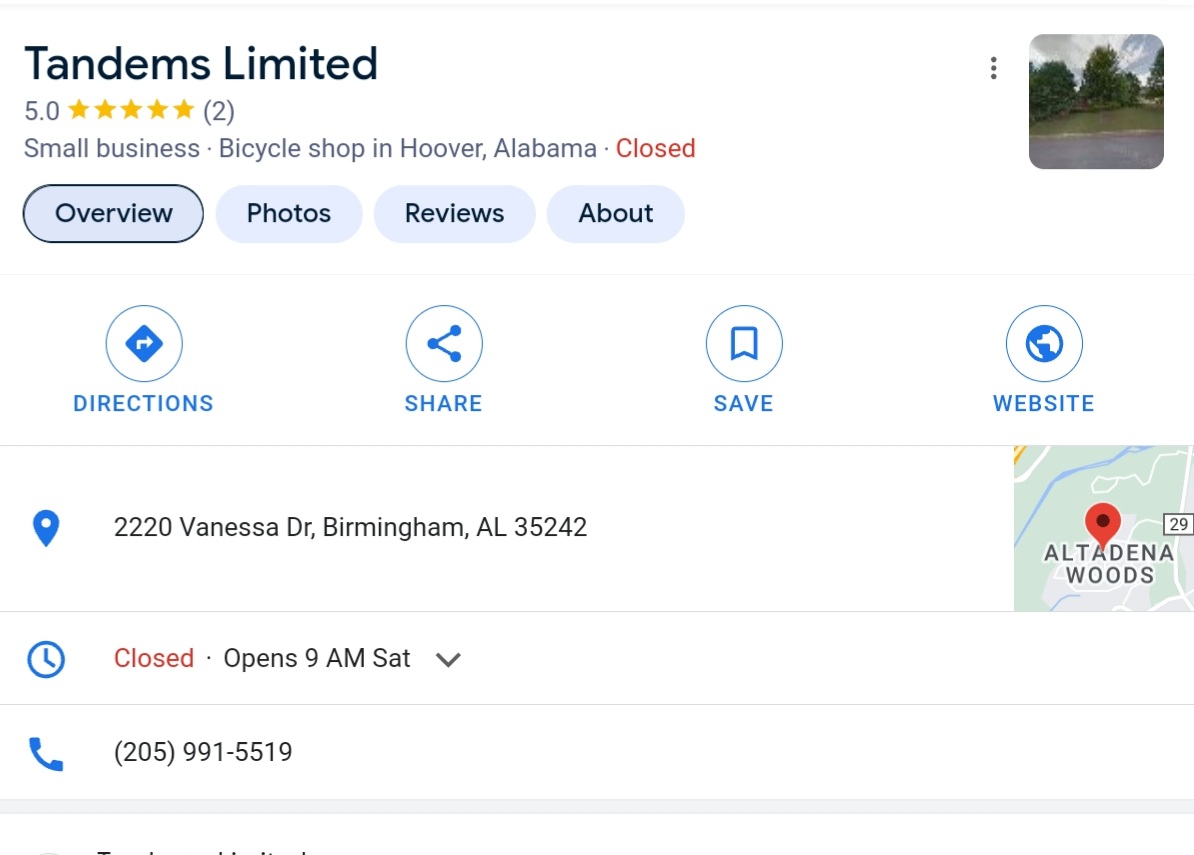Screen dimensions: 1194x855
Task: Click the (2) reviews count link
Action: pyautogui.click(x=219, y=111)
